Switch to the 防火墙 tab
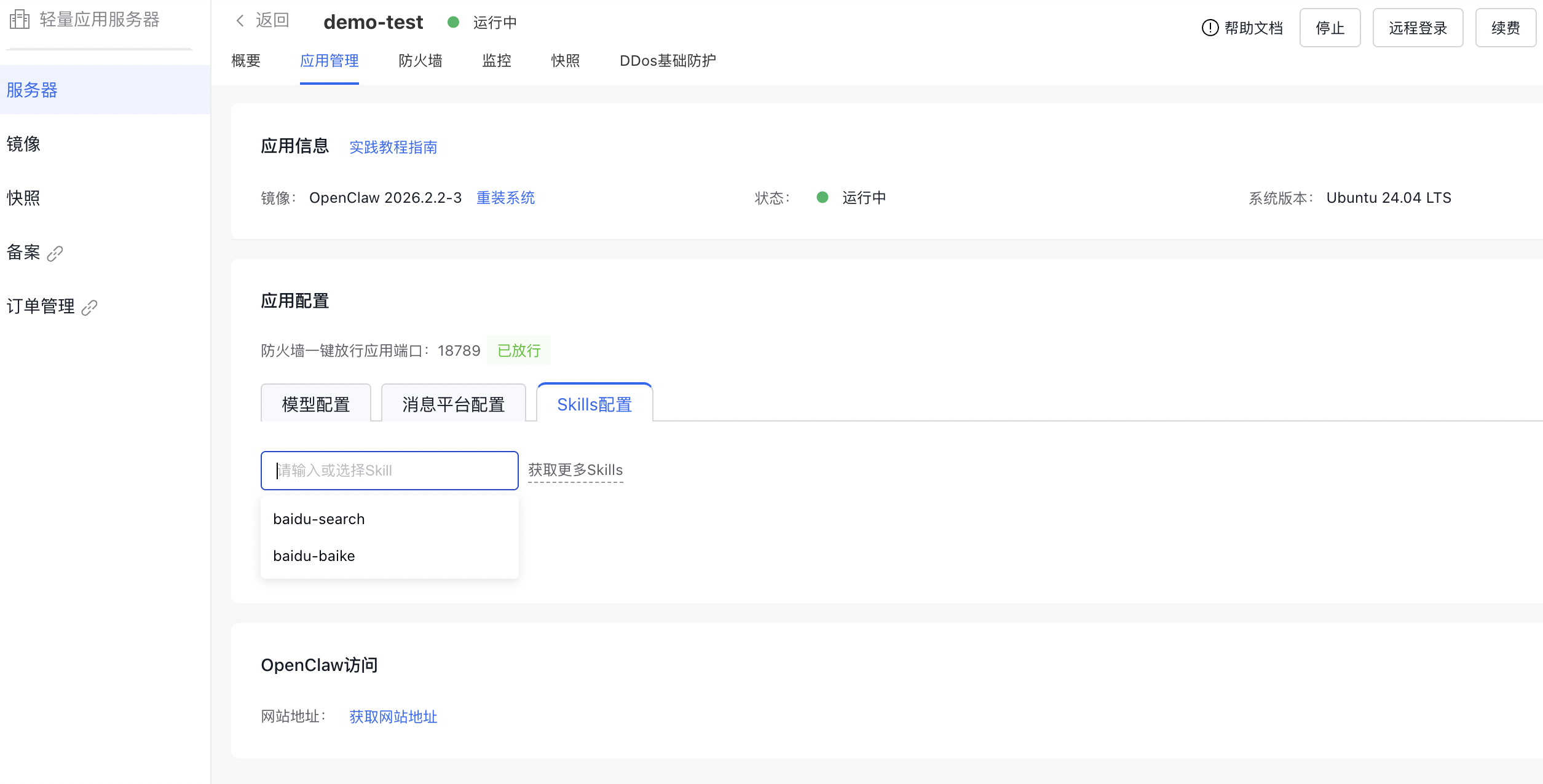The image size is (1543, 784). pos(420,61)
